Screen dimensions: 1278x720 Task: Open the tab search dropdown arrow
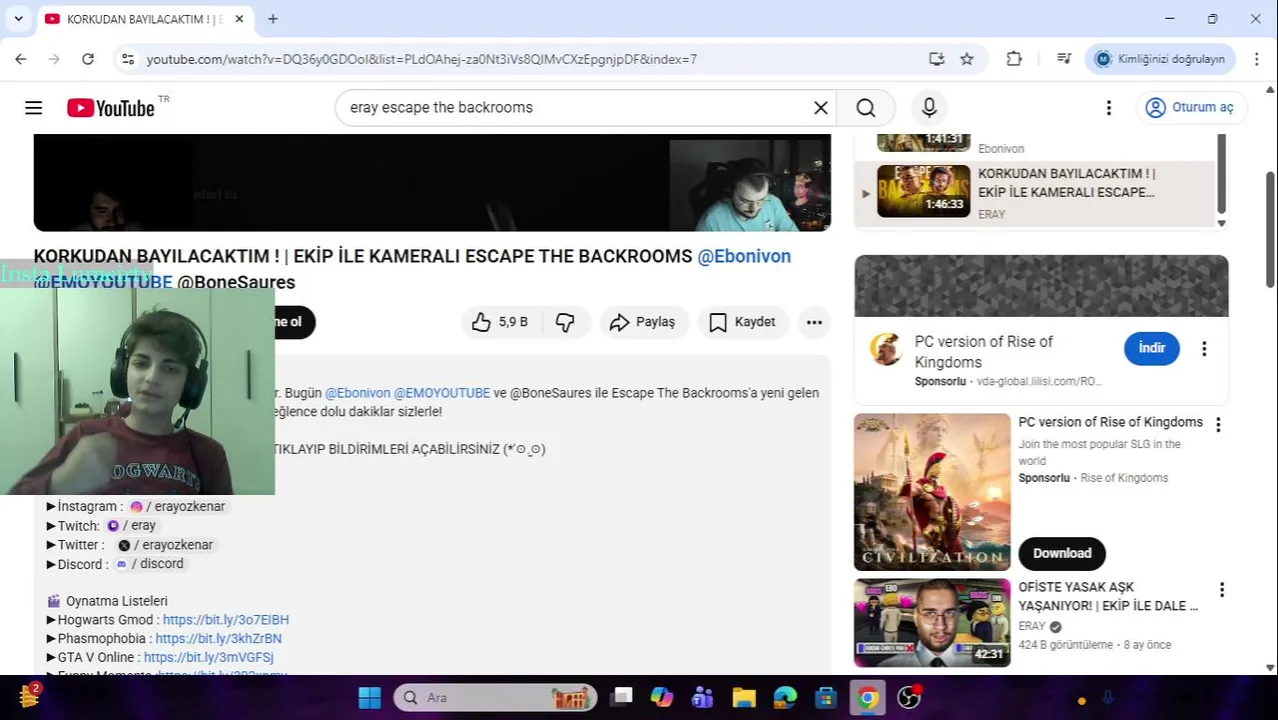click(18, 19)
